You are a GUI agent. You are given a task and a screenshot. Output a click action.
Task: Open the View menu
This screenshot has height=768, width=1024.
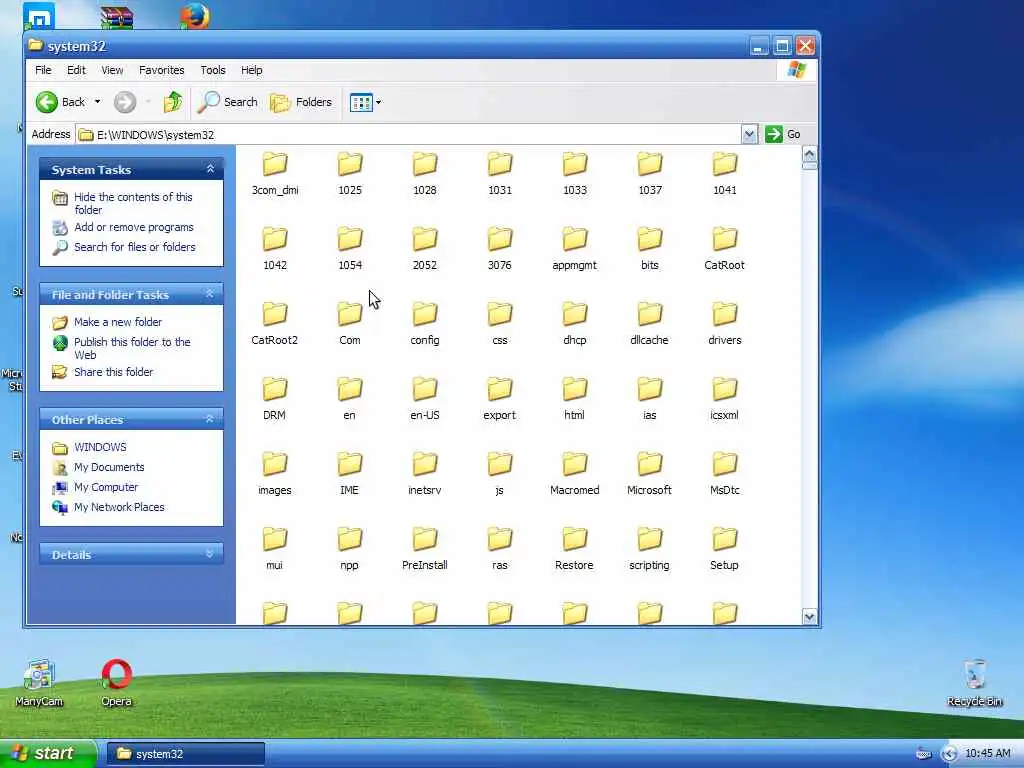click(x=112, y=70)
